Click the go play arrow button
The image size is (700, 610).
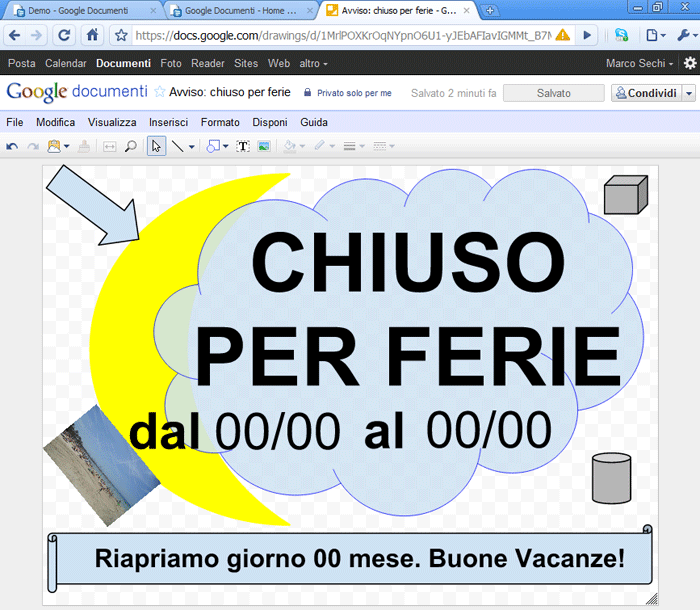coord(588,35)
